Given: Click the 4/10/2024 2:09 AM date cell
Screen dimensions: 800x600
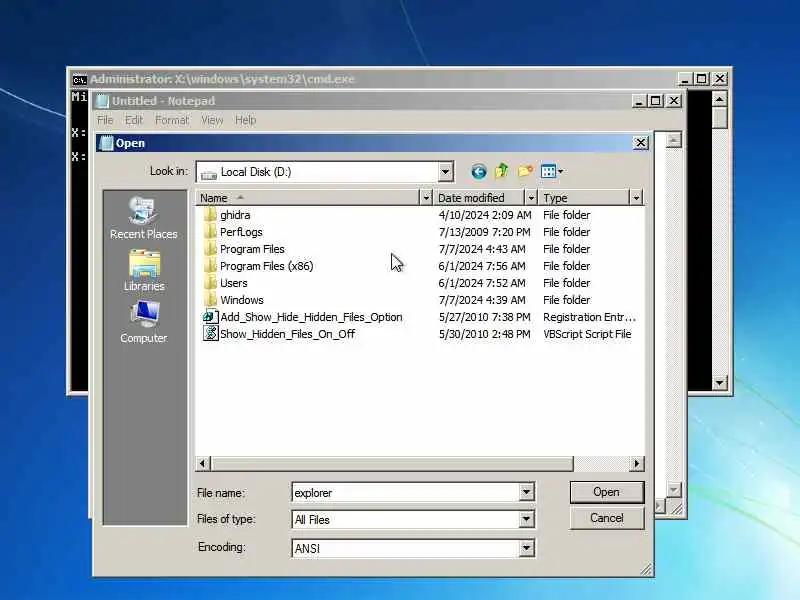Looking at the screenshot, I should coord(485,215).
